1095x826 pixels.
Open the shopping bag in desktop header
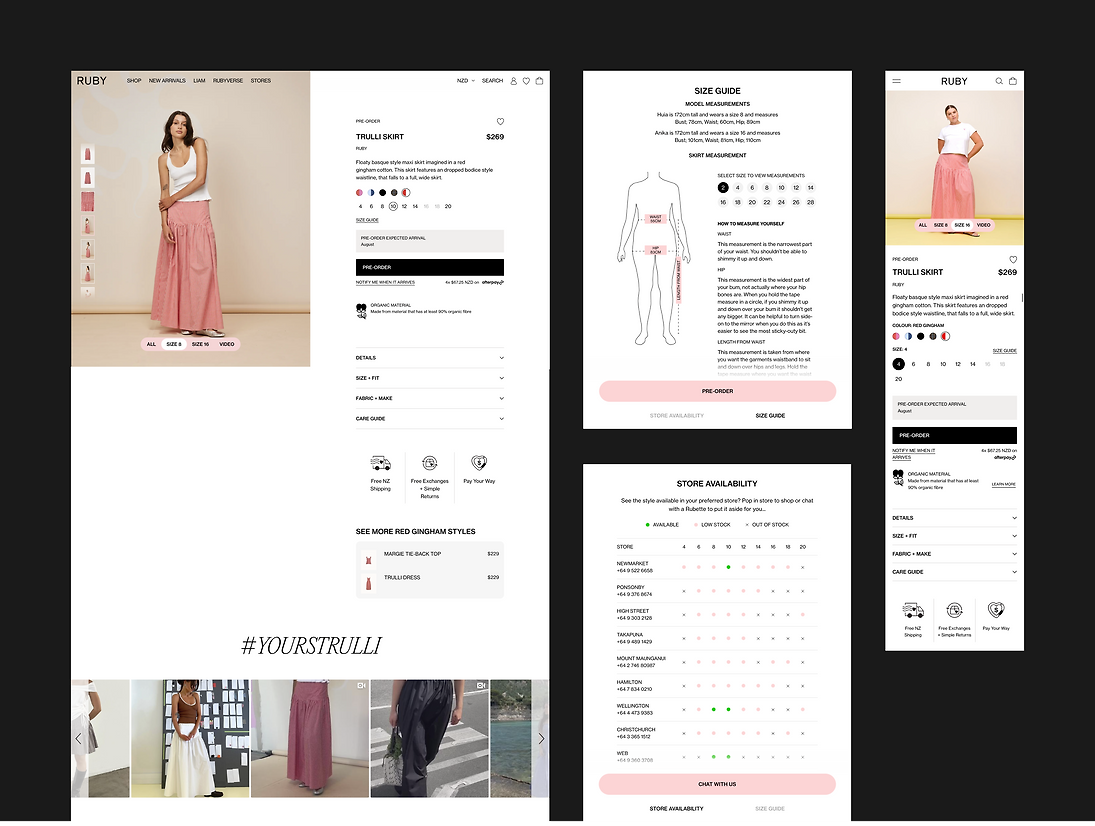click(540, 81)
